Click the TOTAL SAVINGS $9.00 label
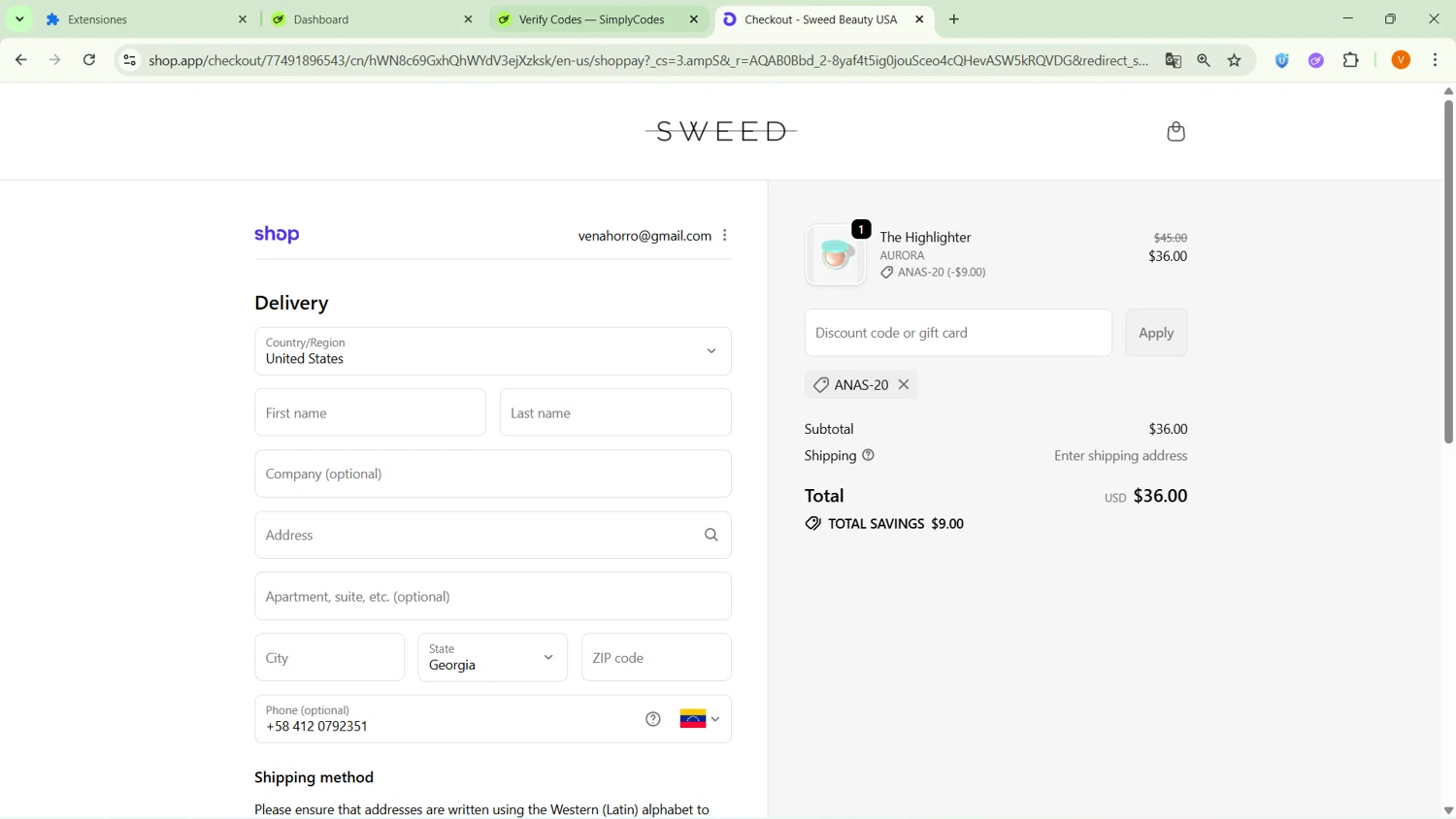The image size is (1456, 819). (x=884, y=524)
